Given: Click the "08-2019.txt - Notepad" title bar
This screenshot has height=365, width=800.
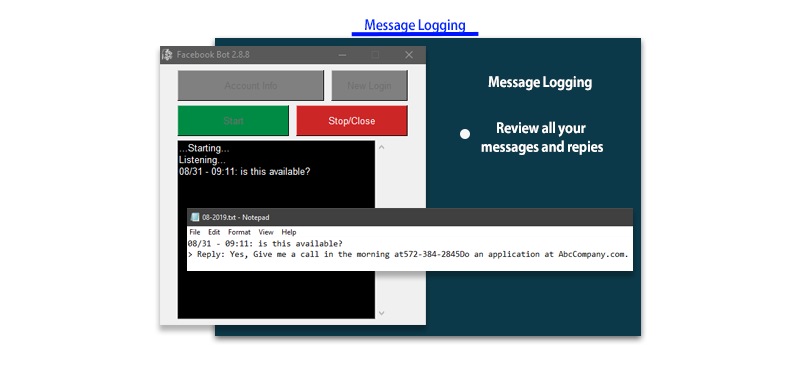Looking at the screenshot, I should point(410,217).
